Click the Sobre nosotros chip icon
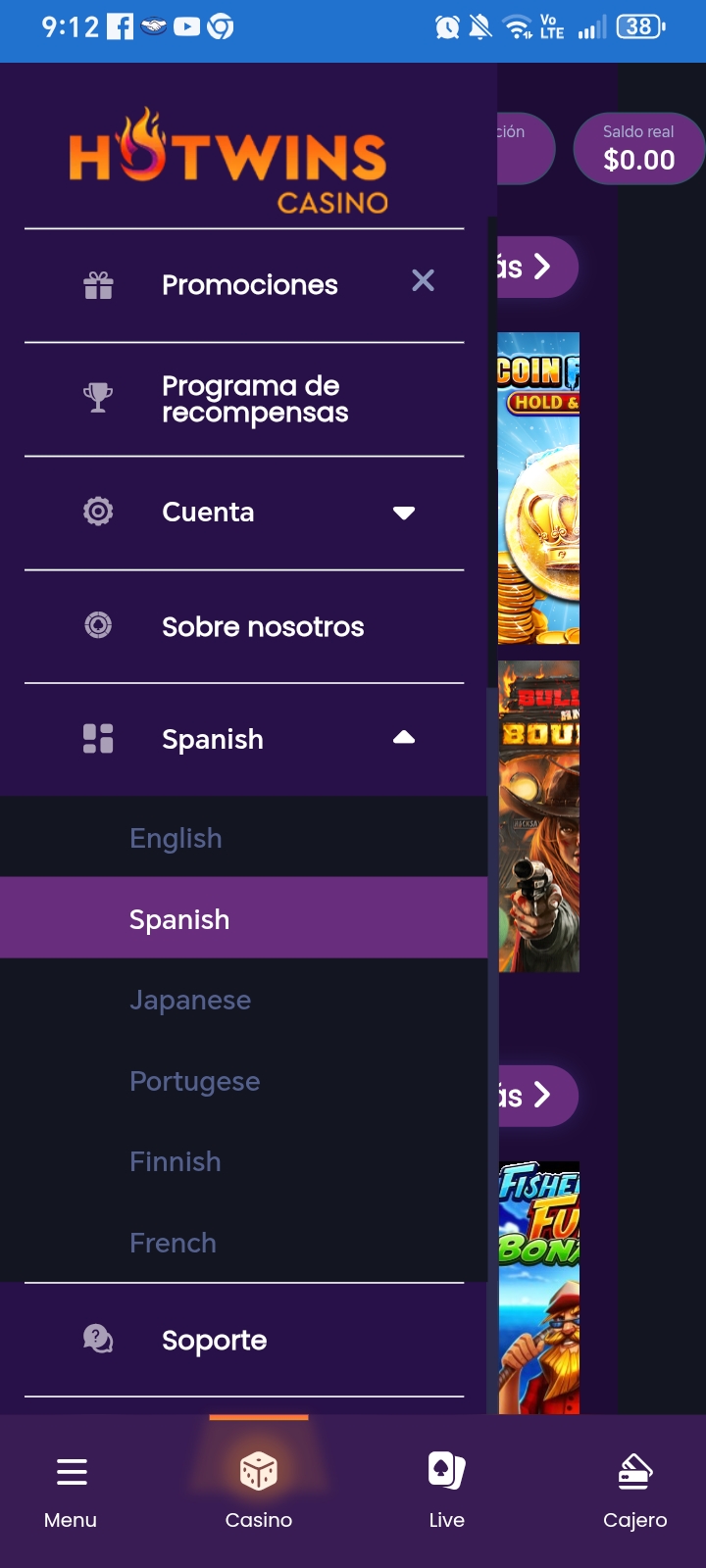The image size is (706, 1568). click(98, 625)
